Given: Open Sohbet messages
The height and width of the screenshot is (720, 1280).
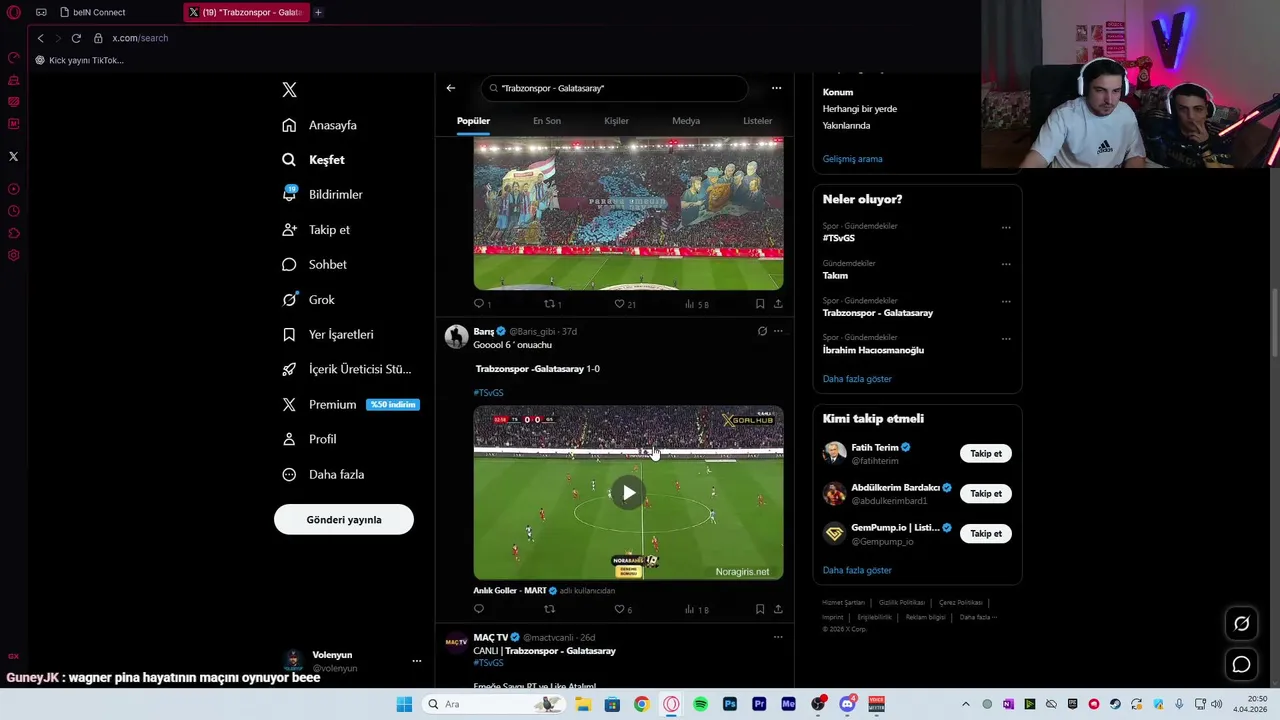Looking at the screenshot, I should tap(314, 265).
